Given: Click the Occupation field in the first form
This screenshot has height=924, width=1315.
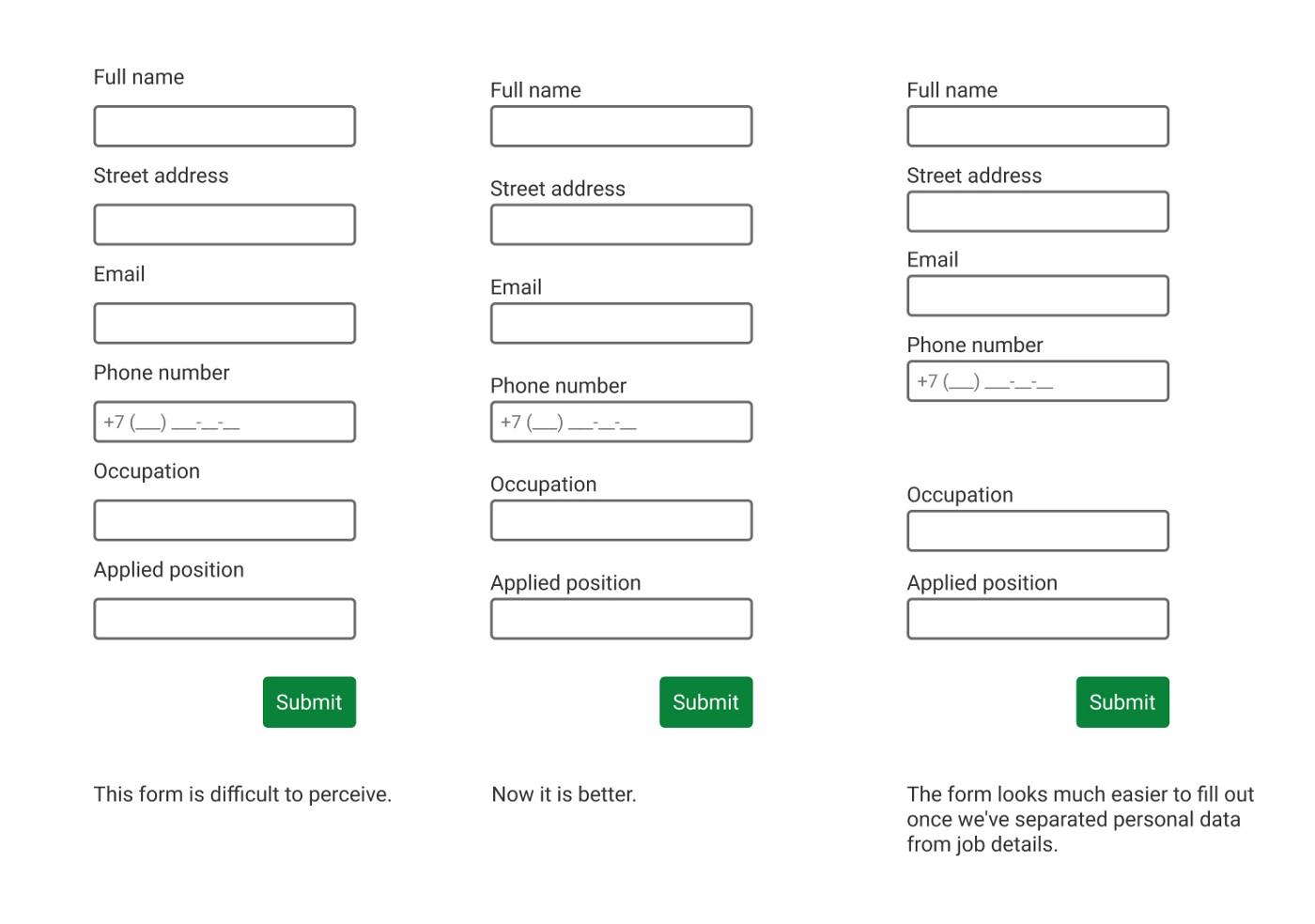Looking at the screenshot, I should (x=224, y=519).
